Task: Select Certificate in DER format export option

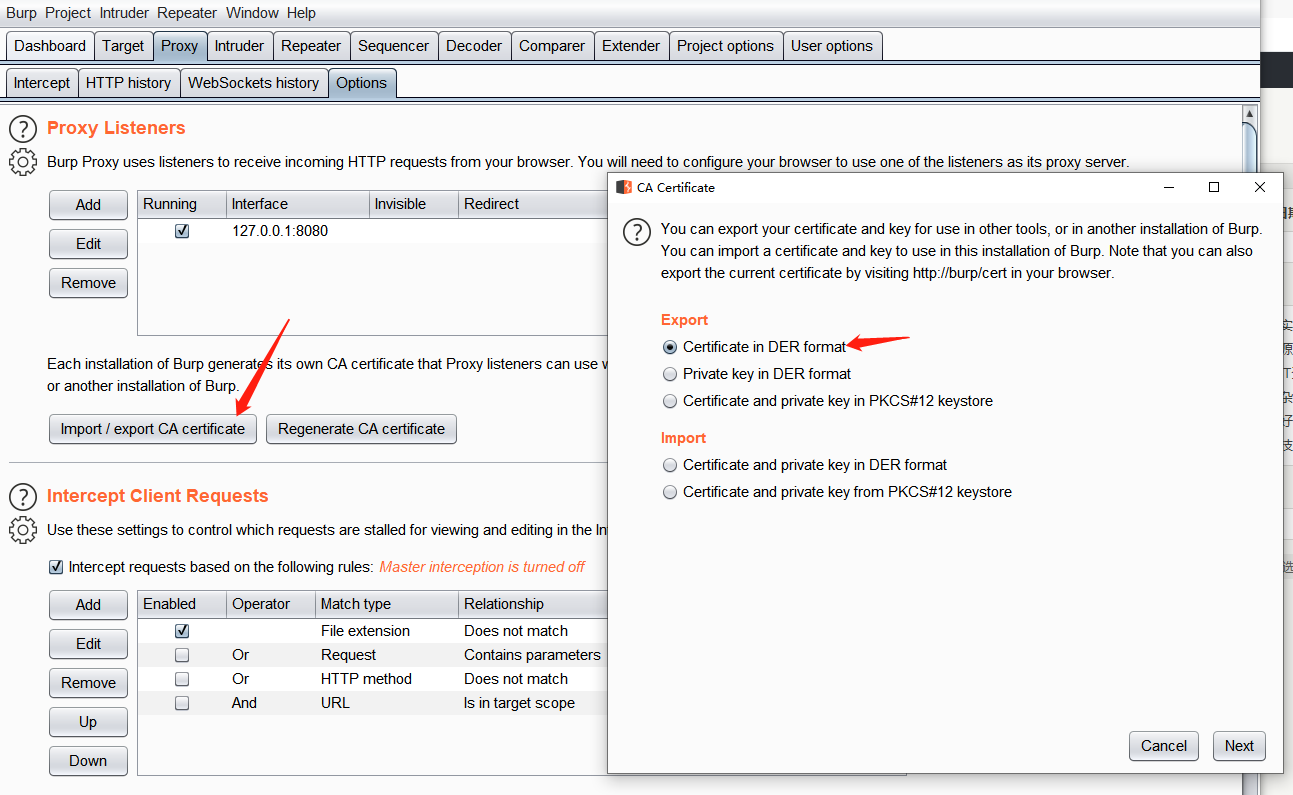Action: click(670, 347)
